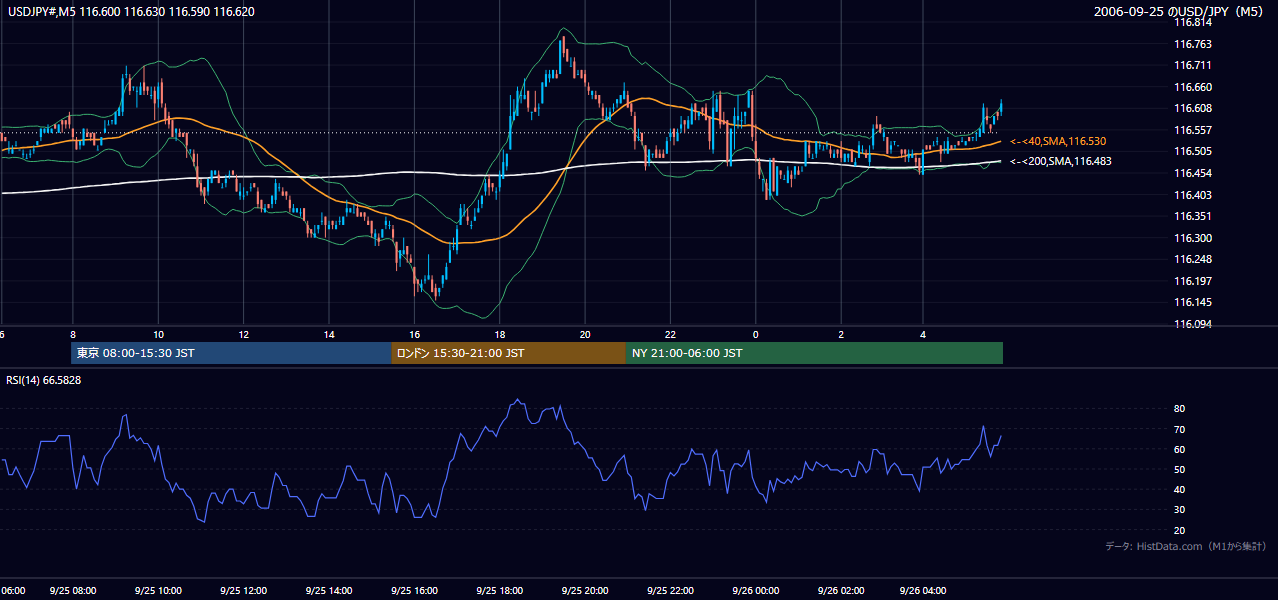Click the '2006-09-25 のUSD/JPY (M5)' chart title
Screen dimensions: 1278x600
(x=1179, y=12)
